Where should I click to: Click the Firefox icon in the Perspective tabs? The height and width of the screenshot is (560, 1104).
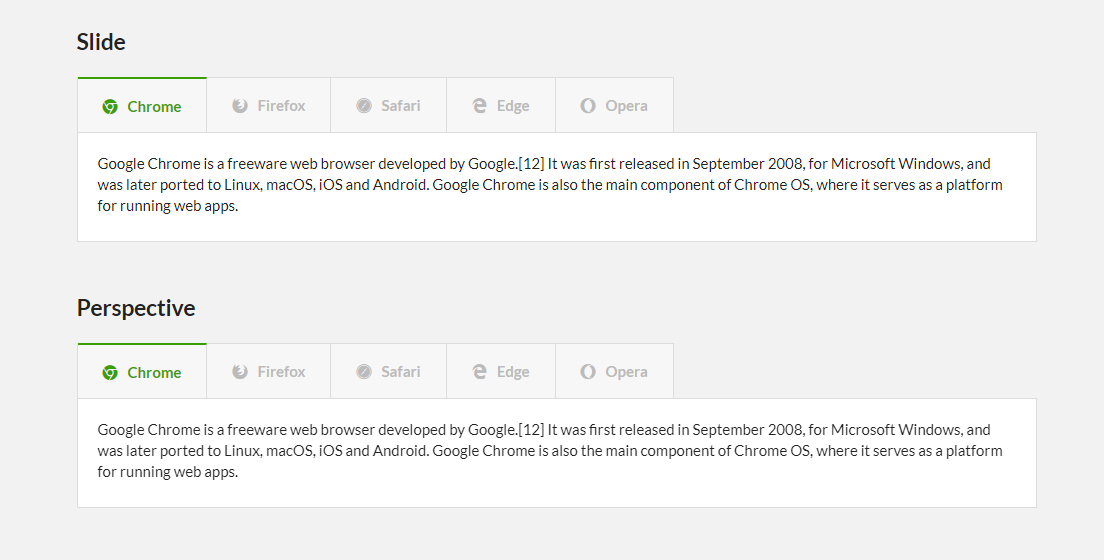[240, 372]
